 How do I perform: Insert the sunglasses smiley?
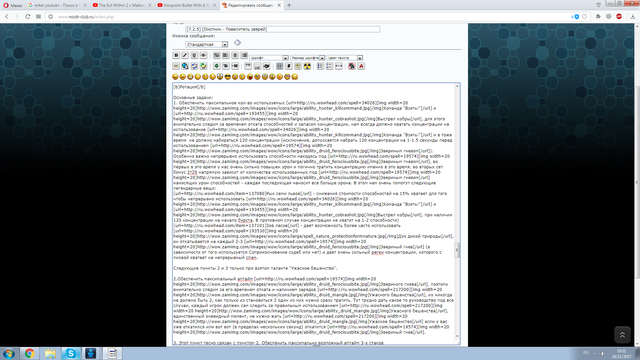(x=227, y=76)
